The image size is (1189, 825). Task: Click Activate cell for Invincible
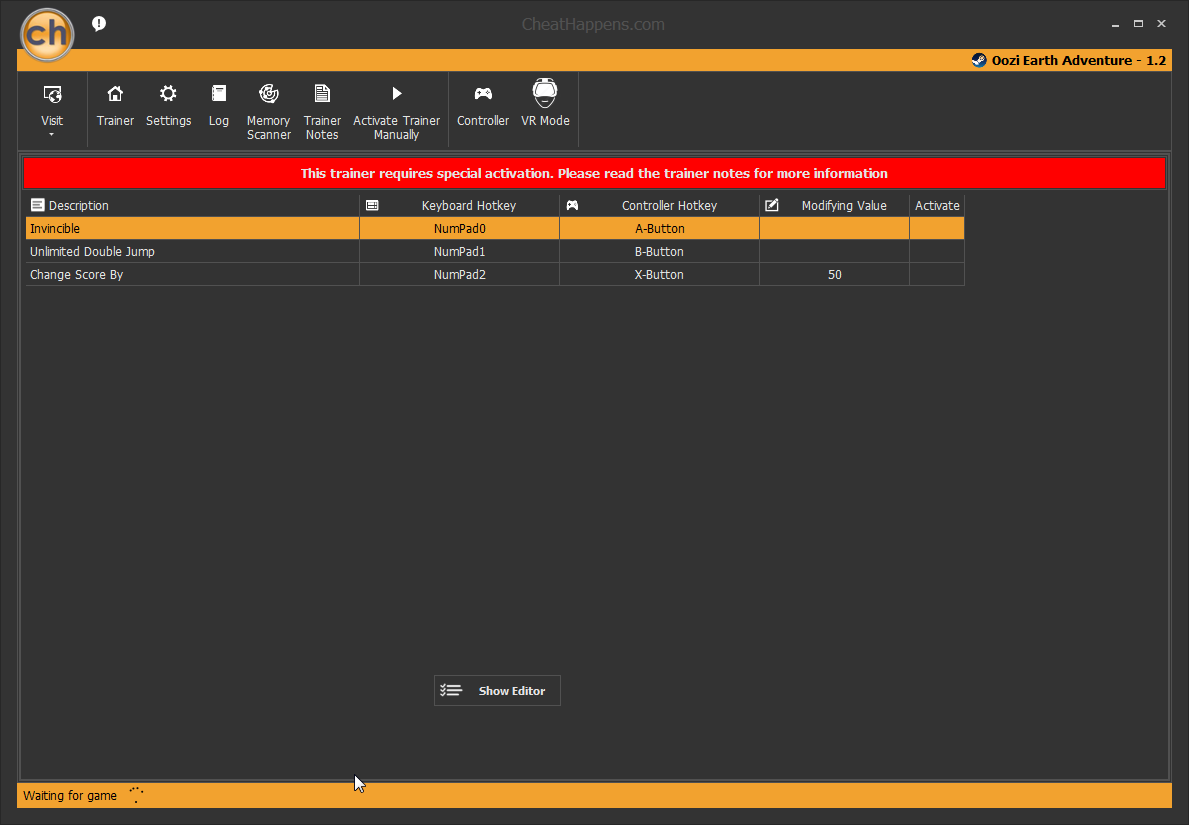click(x=937, y=228)
